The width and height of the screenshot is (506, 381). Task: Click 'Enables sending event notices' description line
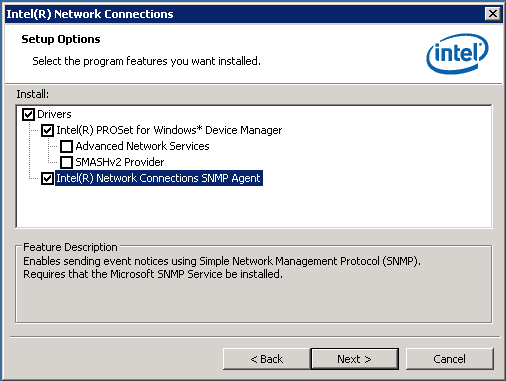coord(222,261)
